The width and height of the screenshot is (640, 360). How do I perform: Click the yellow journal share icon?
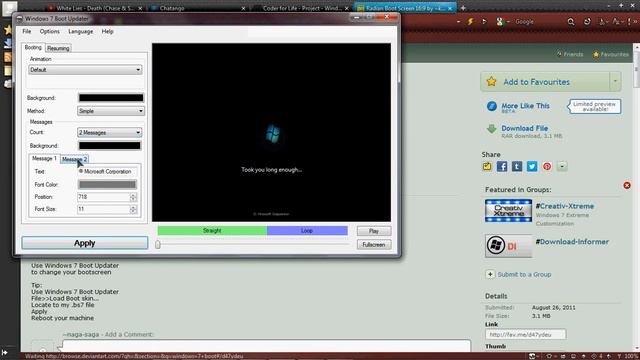pos(487,166)
